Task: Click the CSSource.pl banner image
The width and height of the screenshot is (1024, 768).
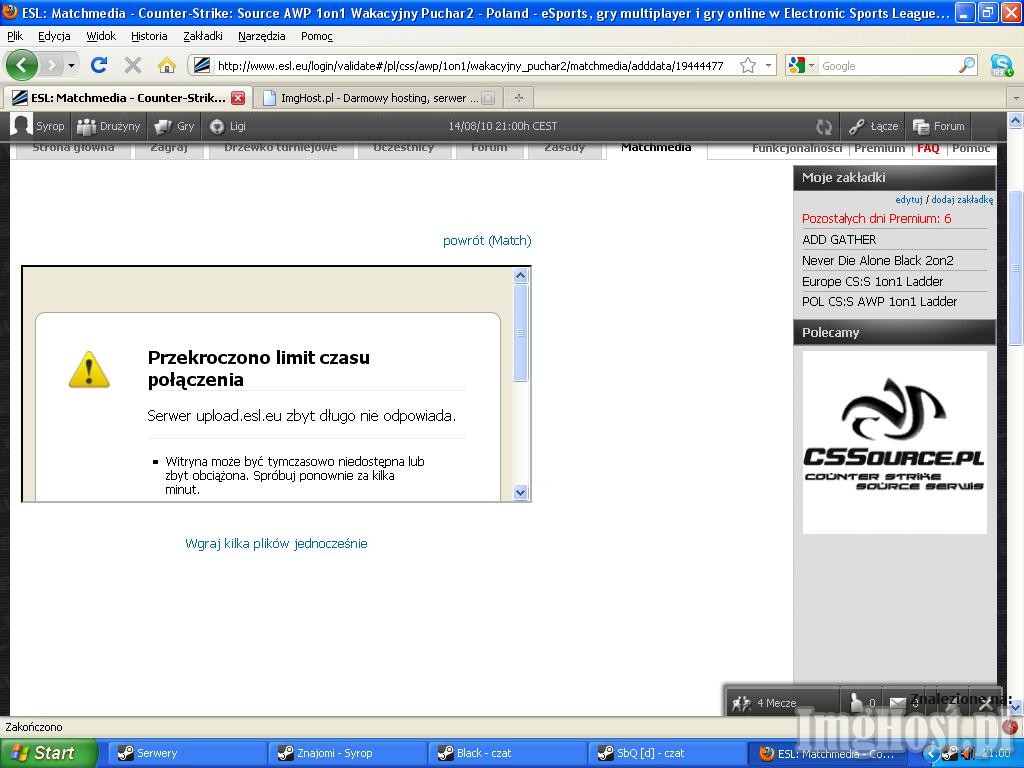Action: [894, 442]
